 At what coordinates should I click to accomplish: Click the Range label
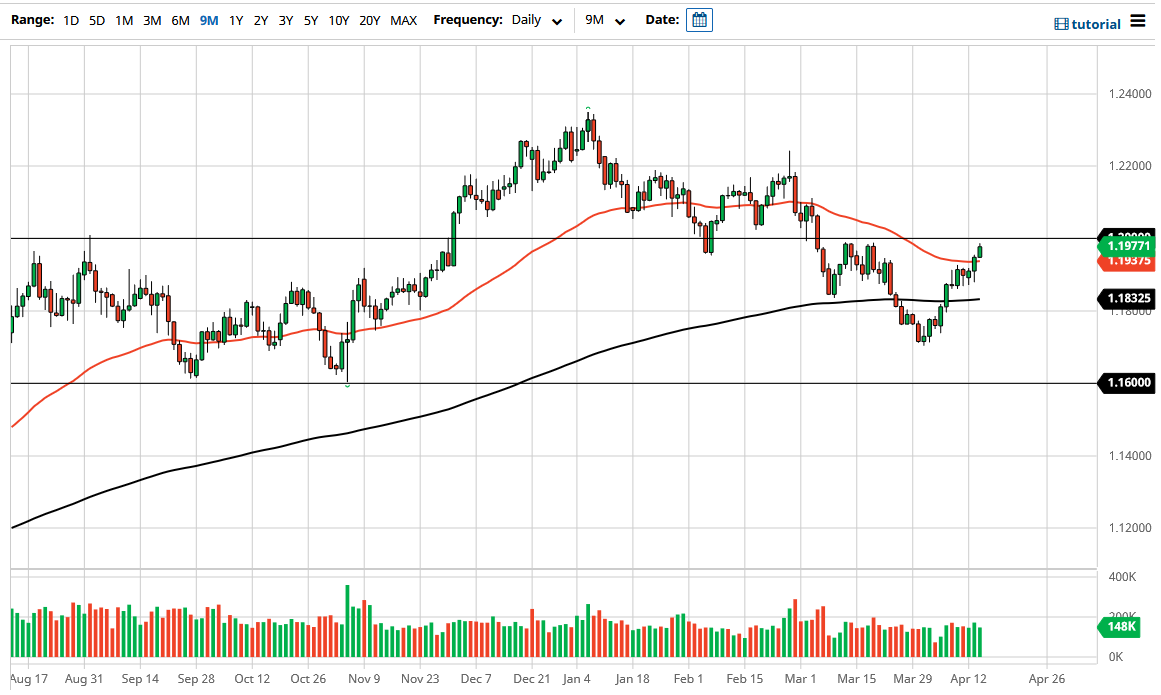tap(33, 20)
